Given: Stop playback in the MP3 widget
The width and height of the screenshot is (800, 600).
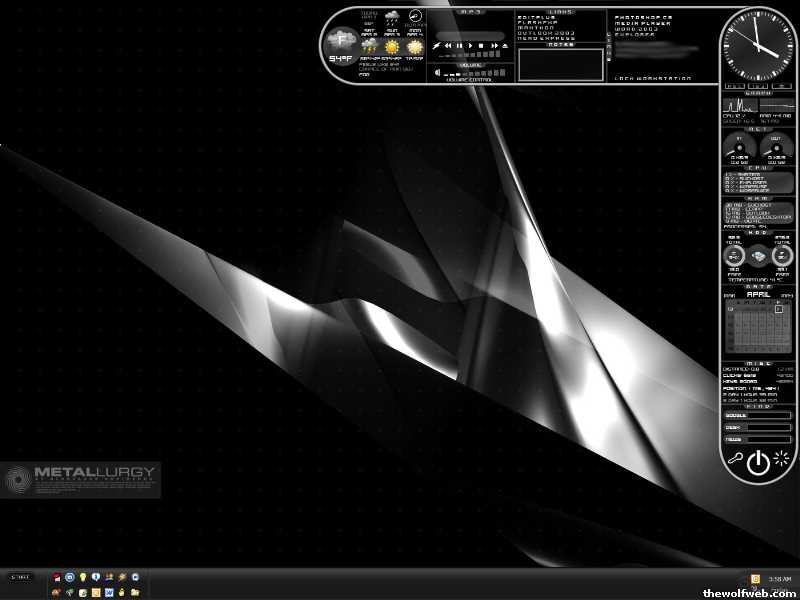Looking at the screenshot, I should pyautogui.click(x=481, y=45).
